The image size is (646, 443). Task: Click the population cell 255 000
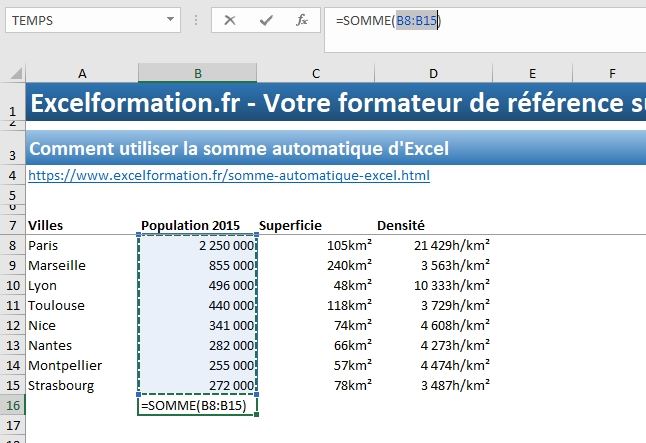(197, 365)
